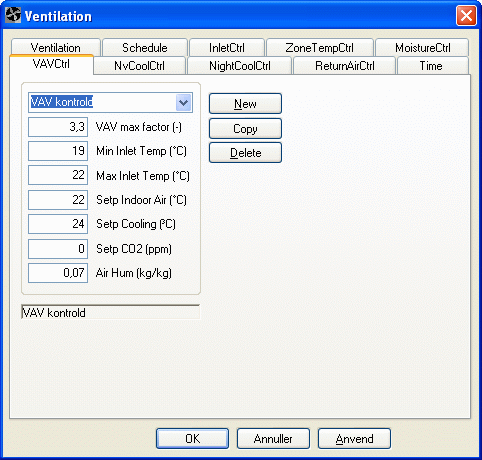
Task: Edit the Max Inlet Temp field
Action: click(58, 175)
